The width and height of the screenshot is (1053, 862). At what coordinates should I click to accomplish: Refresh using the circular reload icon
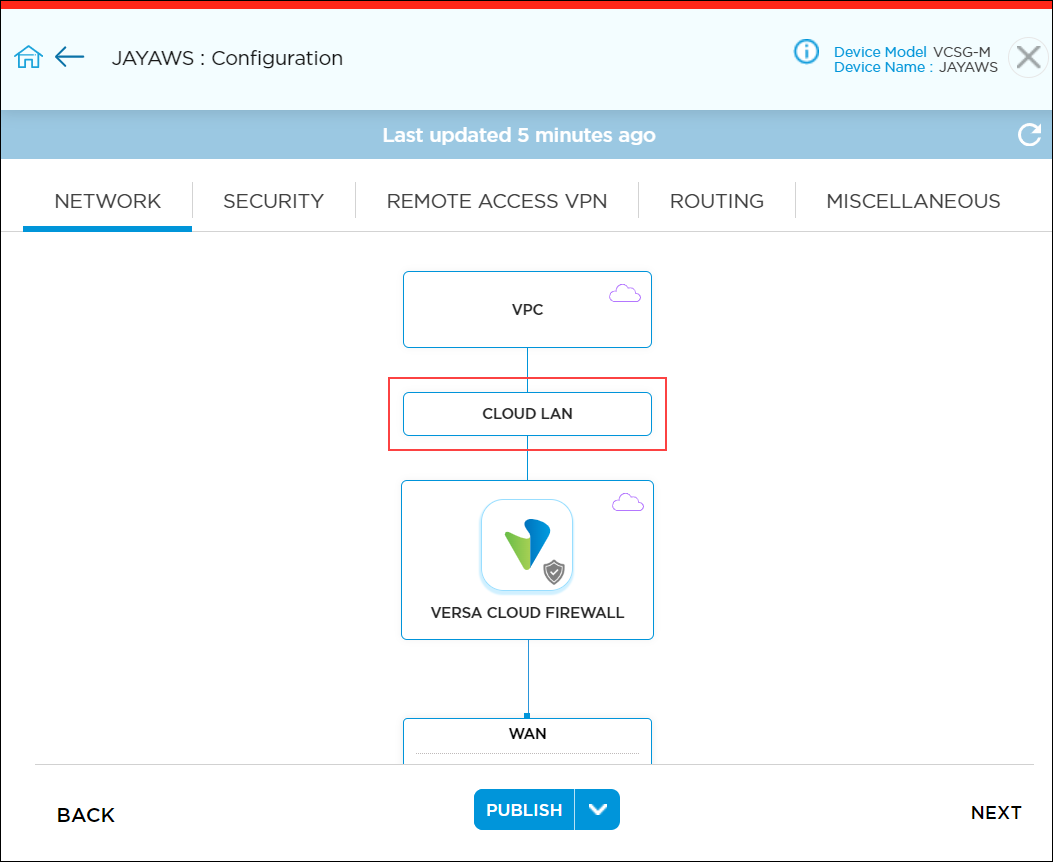[1029, 134]
